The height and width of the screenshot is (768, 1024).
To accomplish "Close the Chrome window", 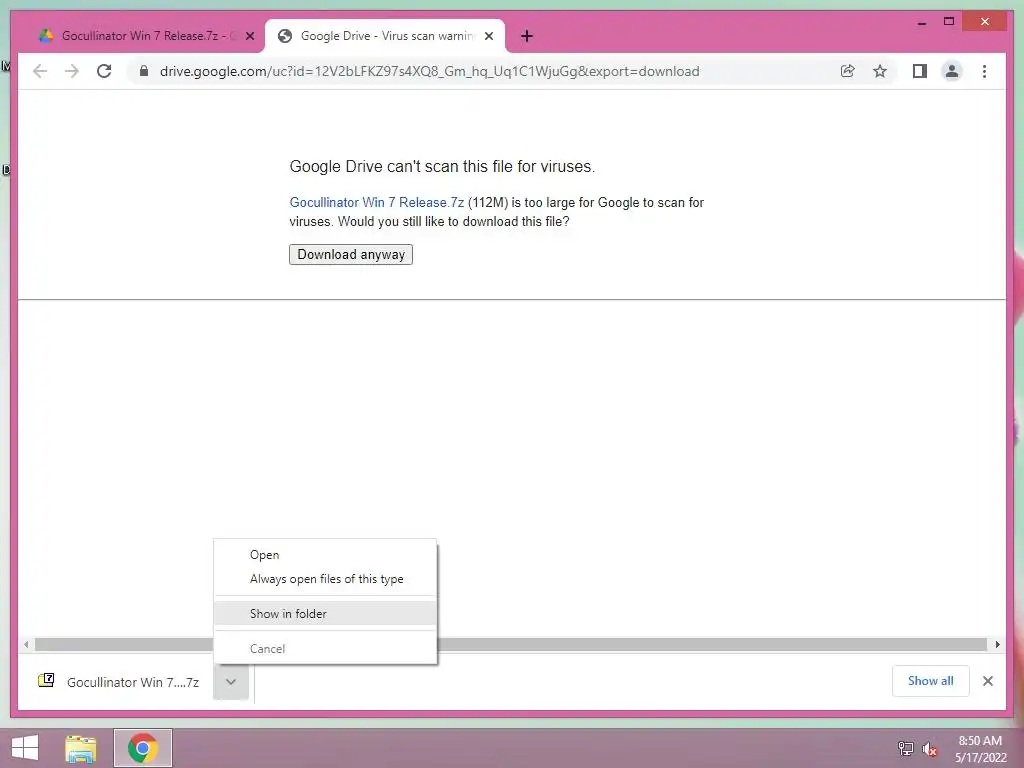I will (x=985, y=22).
